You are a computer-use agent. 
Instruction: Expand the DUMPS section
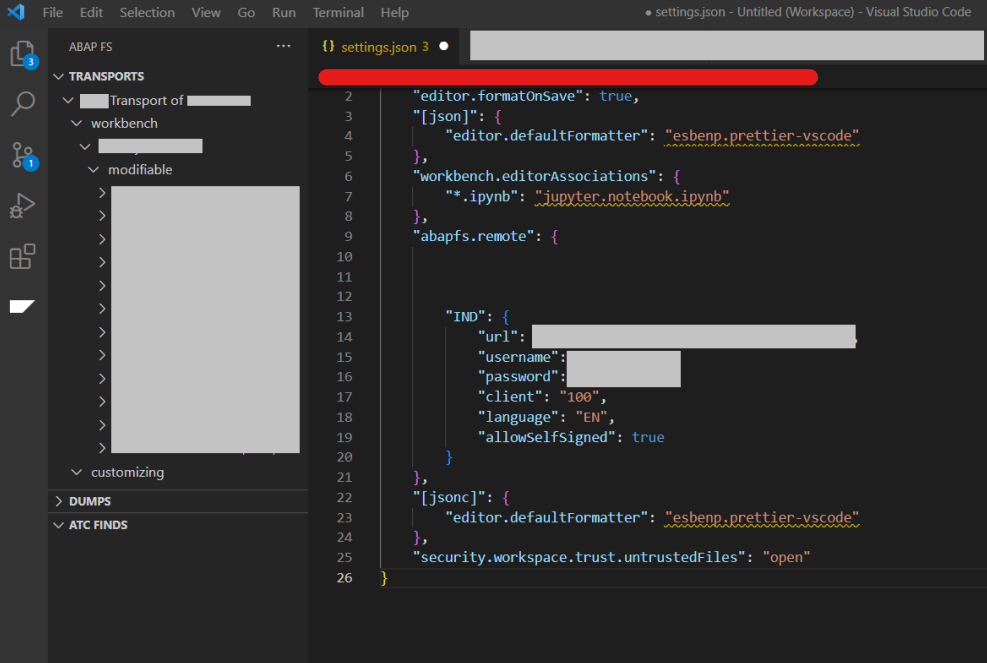coord(89,501)
